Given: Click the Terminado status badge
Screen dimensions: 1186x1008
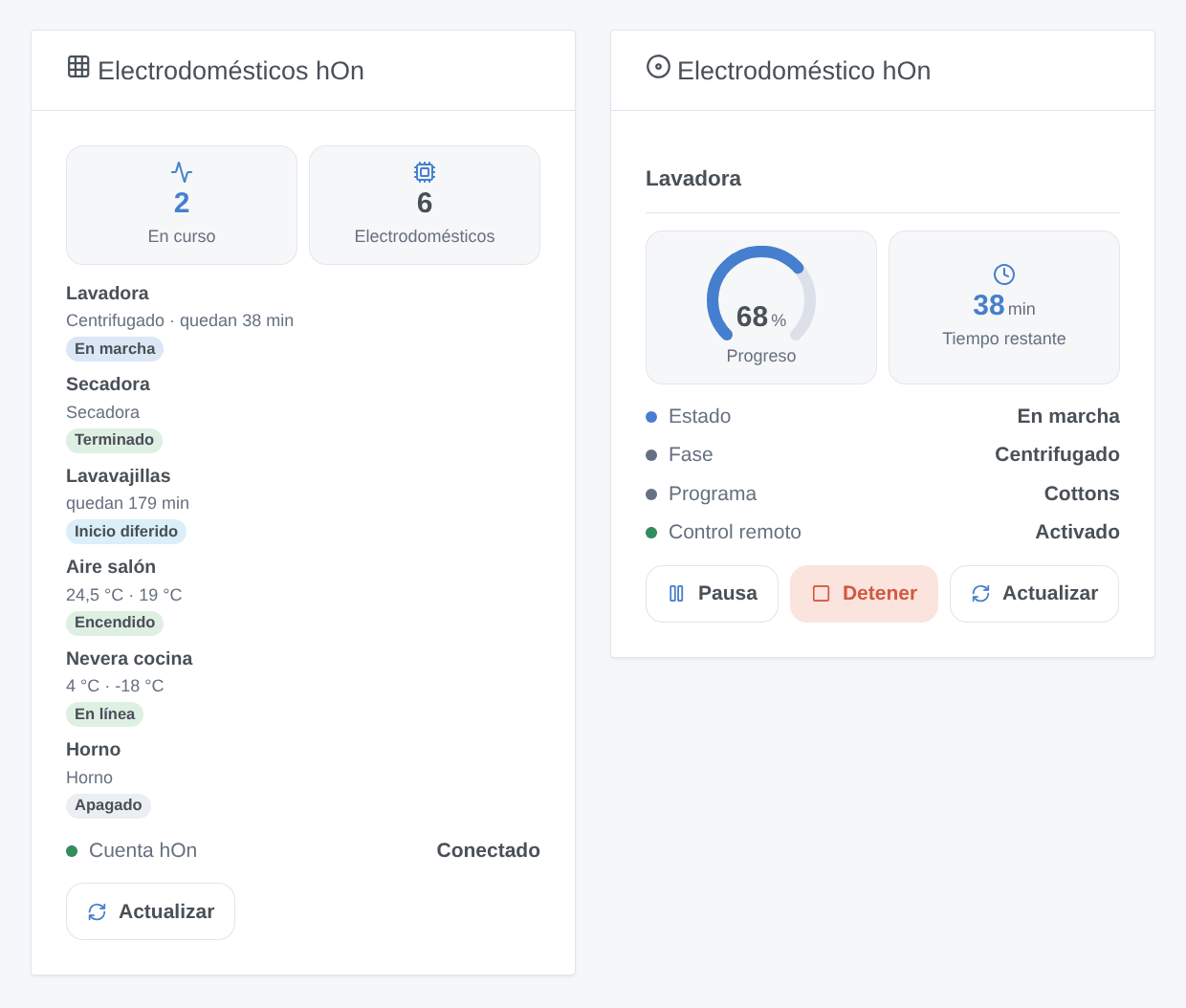Looking at the screenshot, I should point(114,440).
